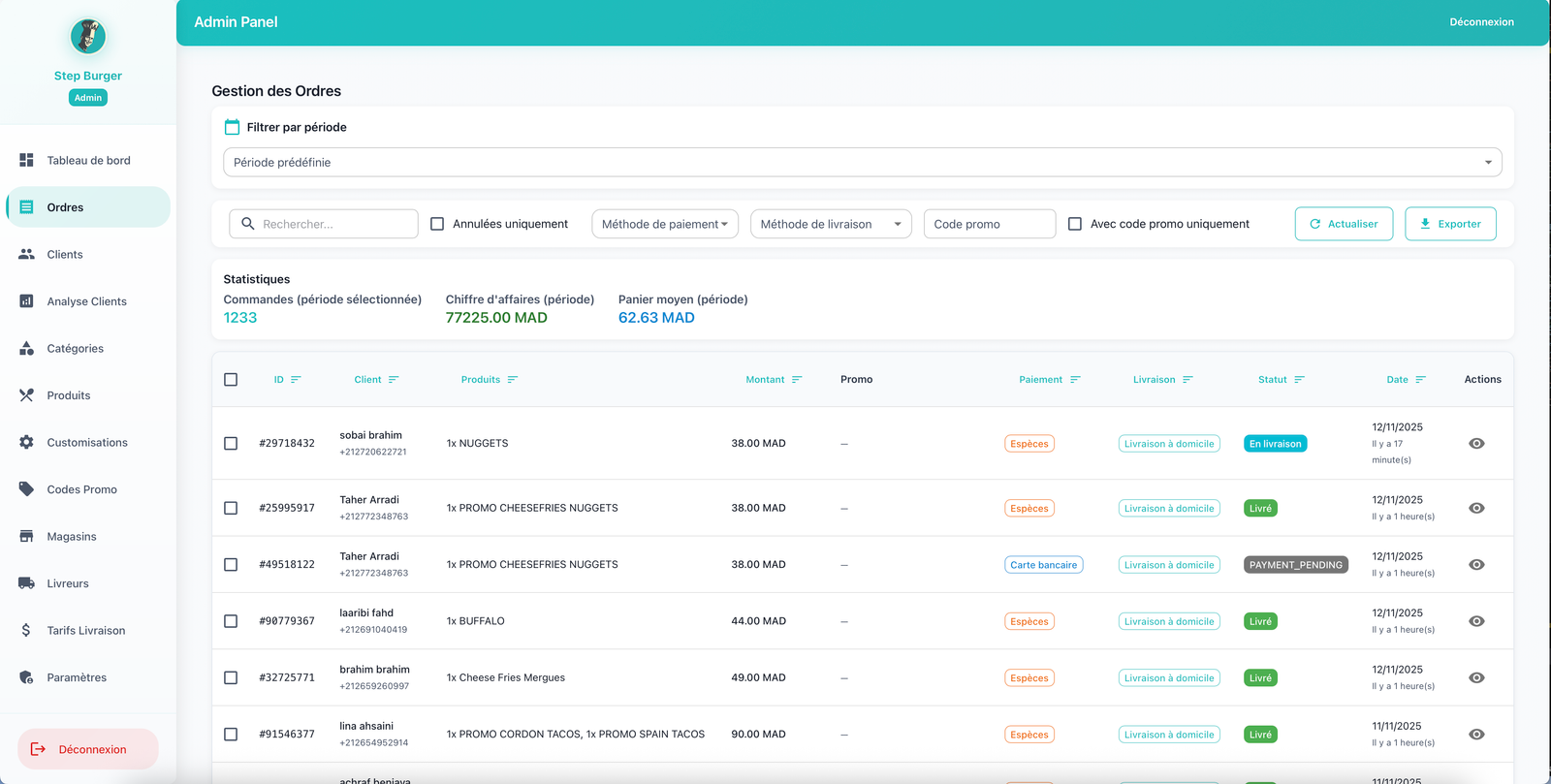Click the Actualiser refresh button
This screenshot has height=784, width=1551.
coord(1344,224)
